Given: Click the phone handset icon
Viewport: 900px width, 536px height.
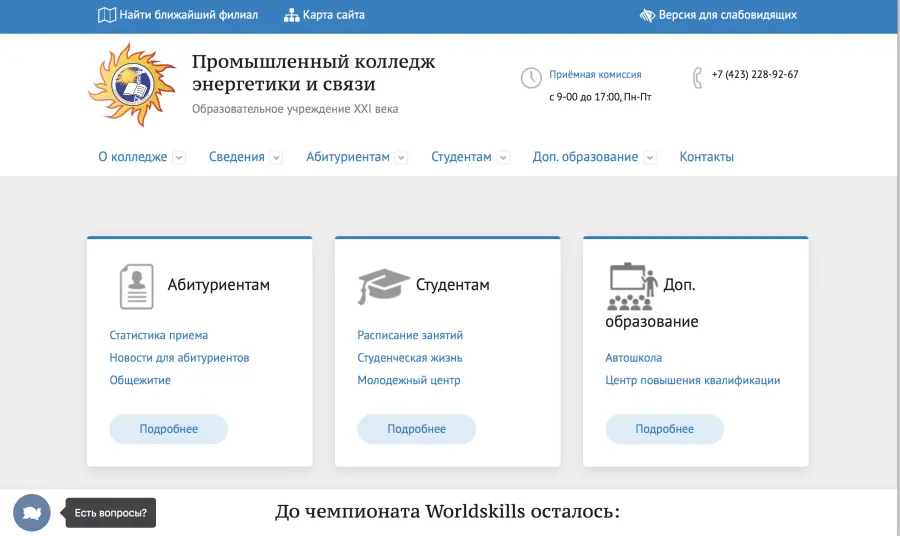Looking at the screenshot, I should coord(697,77).
